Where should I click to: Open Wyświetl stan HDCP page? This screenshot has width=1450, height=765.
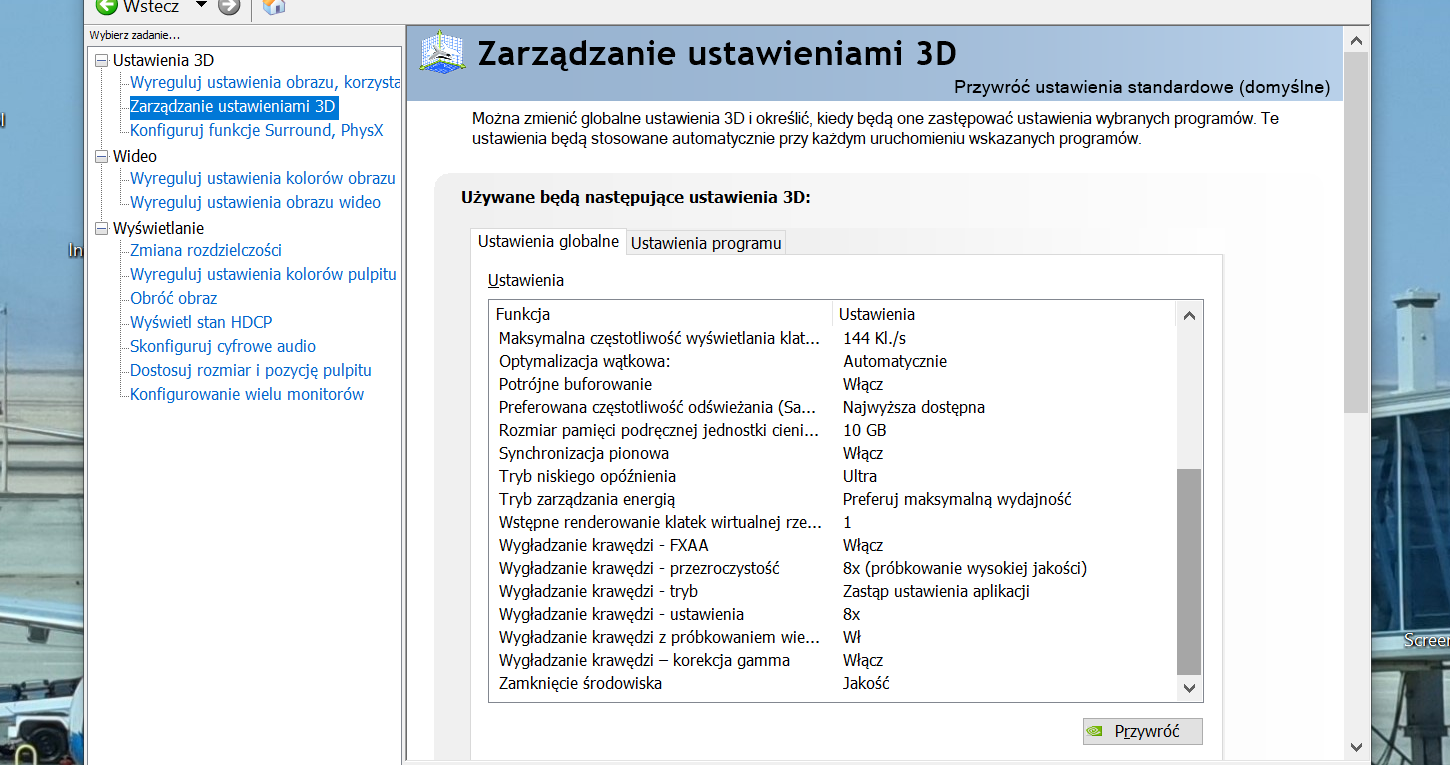click(201, 322)
